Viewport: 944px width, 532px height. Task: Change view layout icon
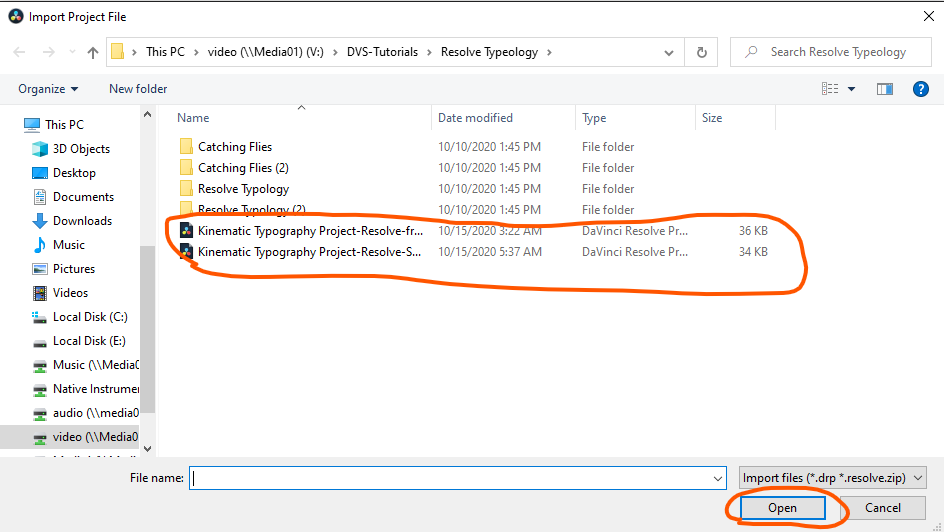830,89
